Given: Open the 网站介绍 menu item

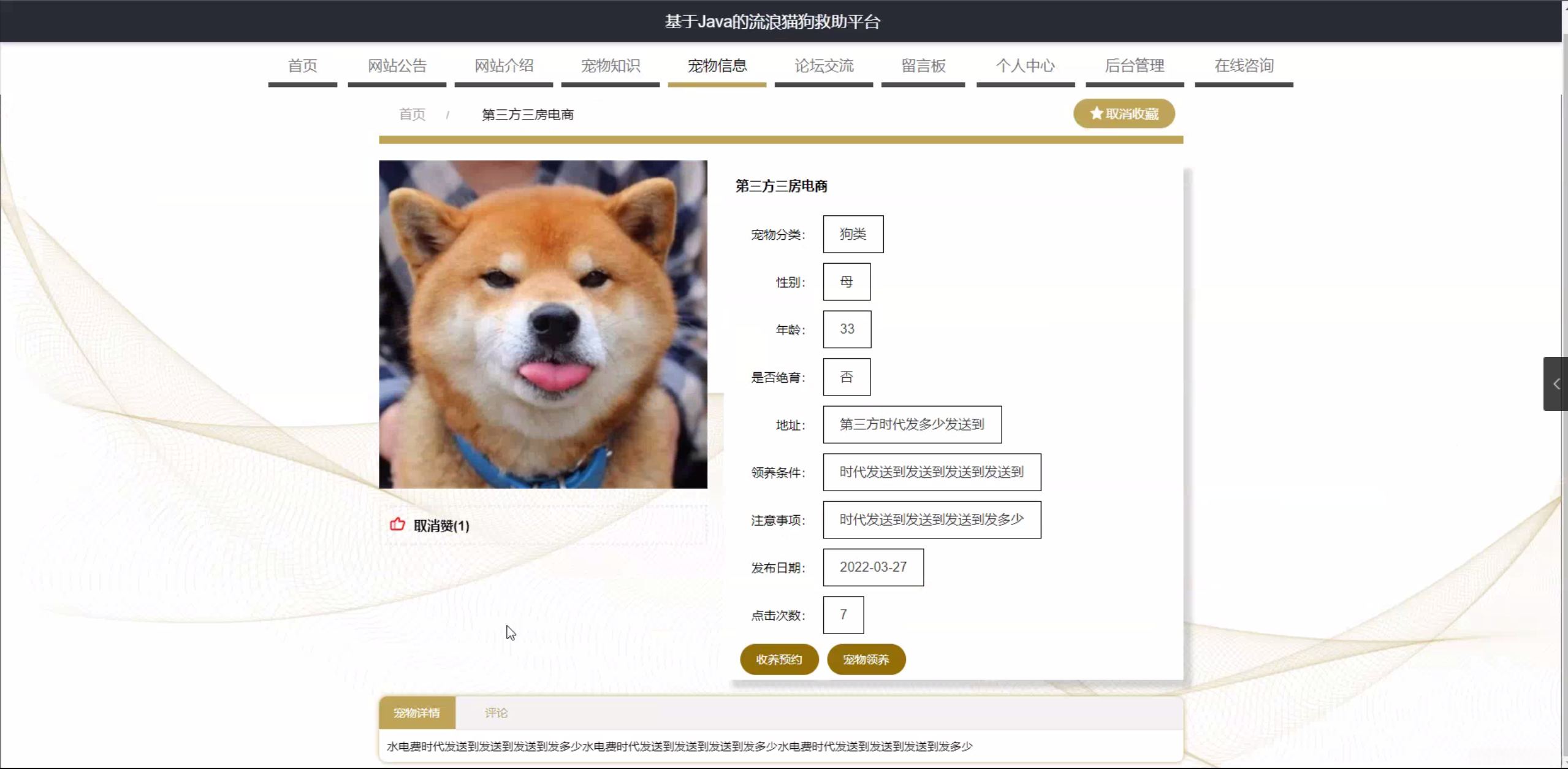Looking at the screenshot, I should pos(503,66).
